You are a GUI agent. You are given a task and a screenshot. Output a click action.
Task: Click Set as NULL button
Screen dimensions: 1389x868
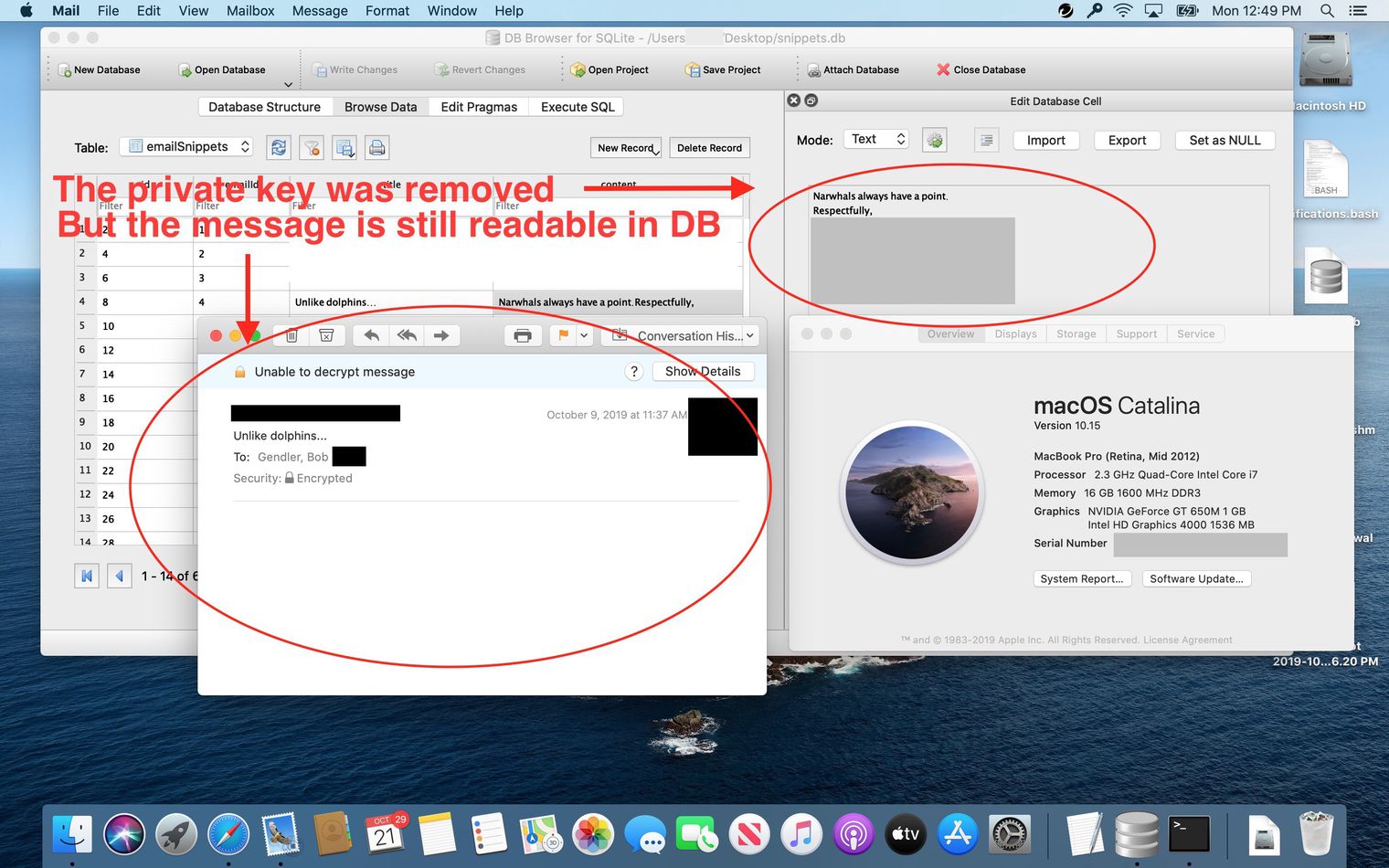click(x=1225, y=140)
